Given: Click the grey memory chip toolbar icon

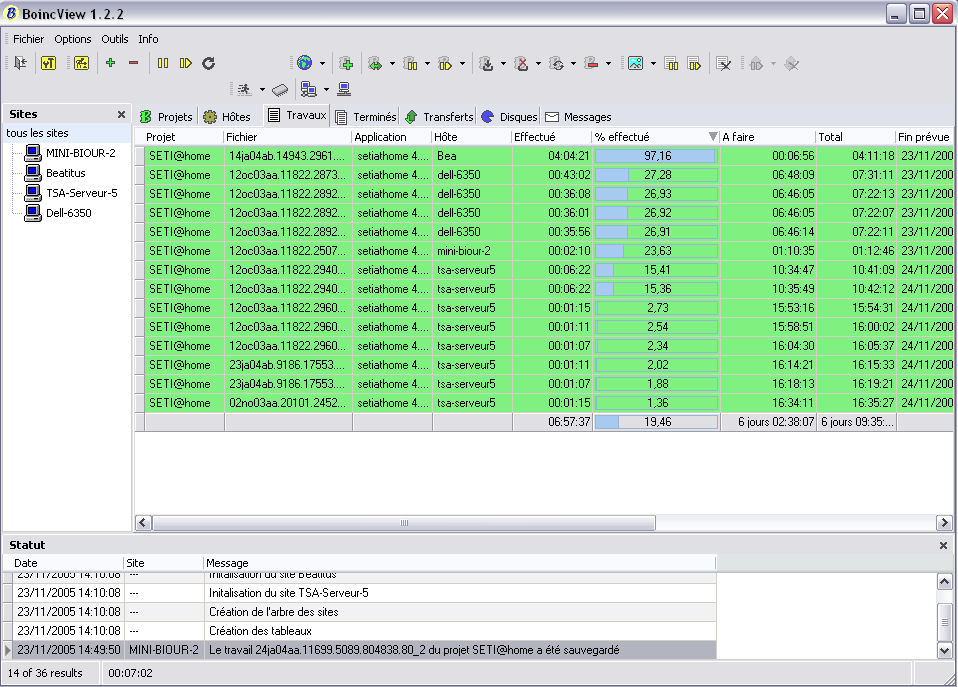Looking at the screenshot, I should point(280,90).
